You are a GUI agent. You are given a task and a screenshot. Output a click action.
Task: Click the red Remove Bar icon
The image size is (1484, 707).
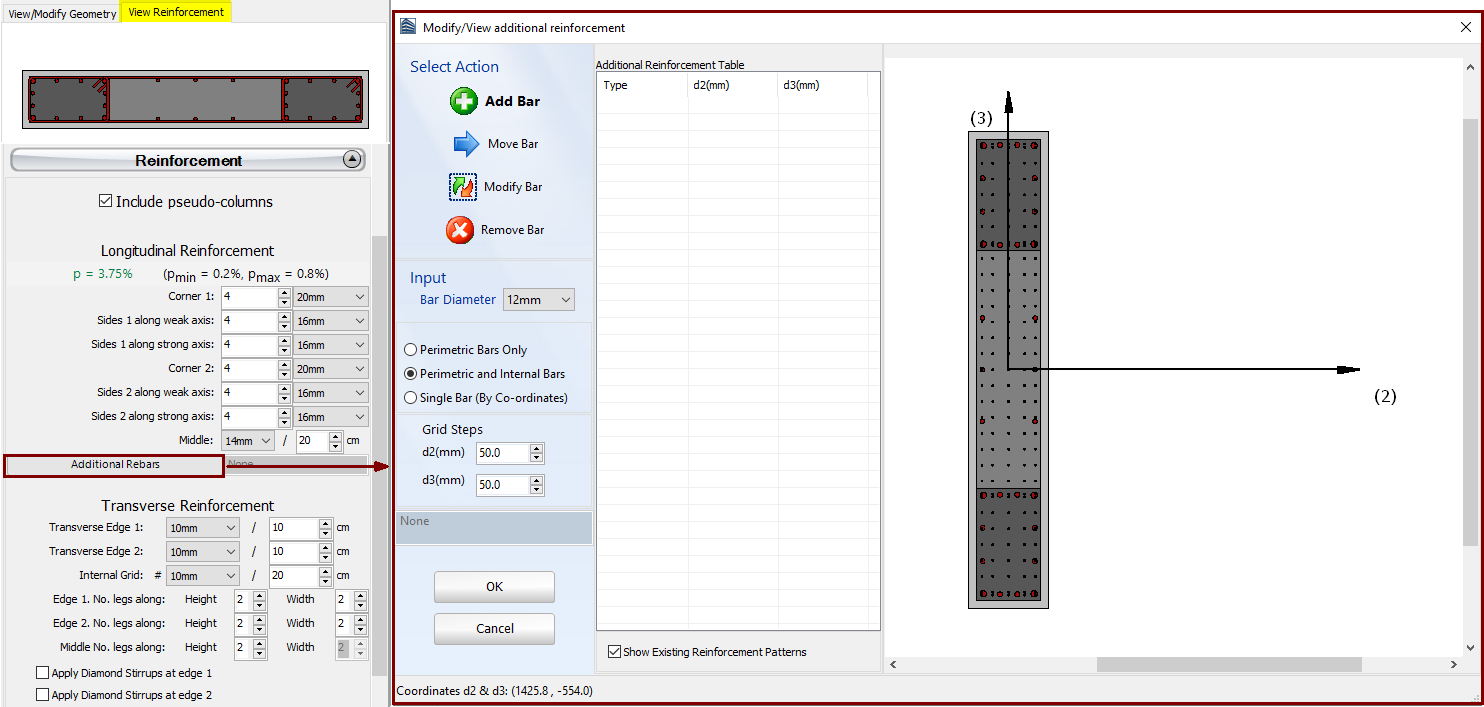pos(460,230)
